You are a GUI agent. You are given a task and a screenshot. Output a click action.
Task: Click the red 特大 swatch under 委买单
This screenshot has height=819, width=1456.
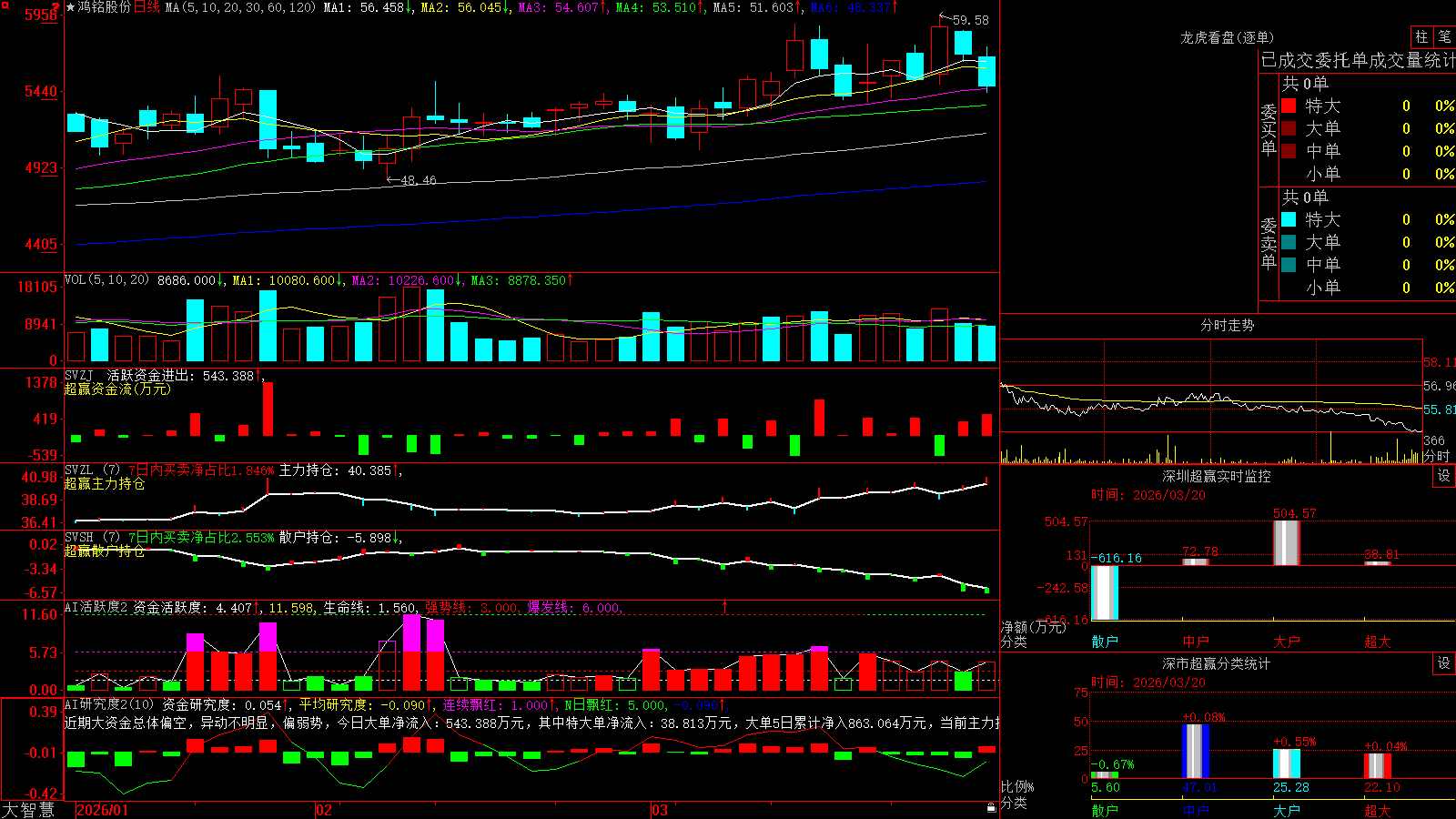[1289, 106]
